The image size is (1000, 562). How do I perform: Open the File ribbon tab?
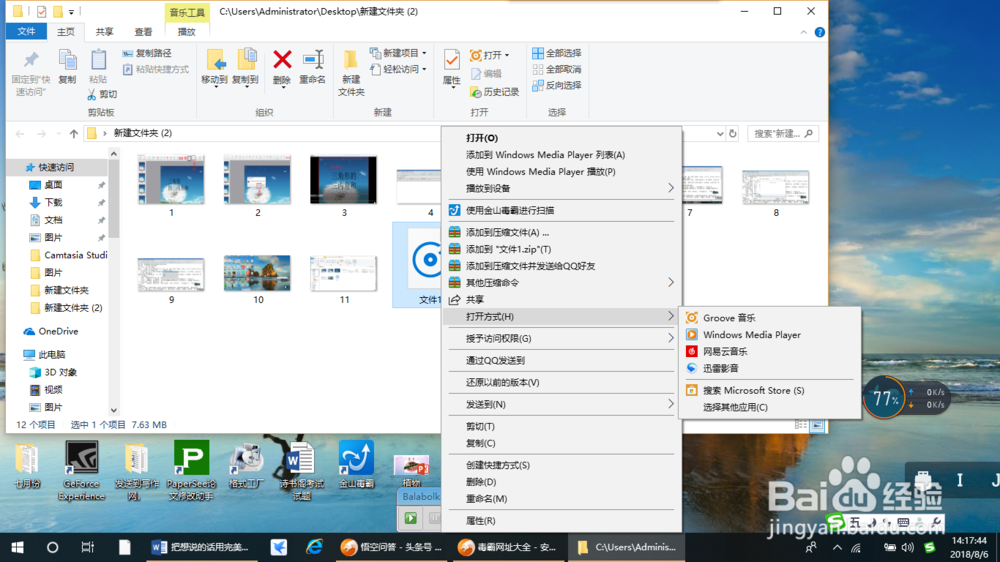tap(26, 31)
